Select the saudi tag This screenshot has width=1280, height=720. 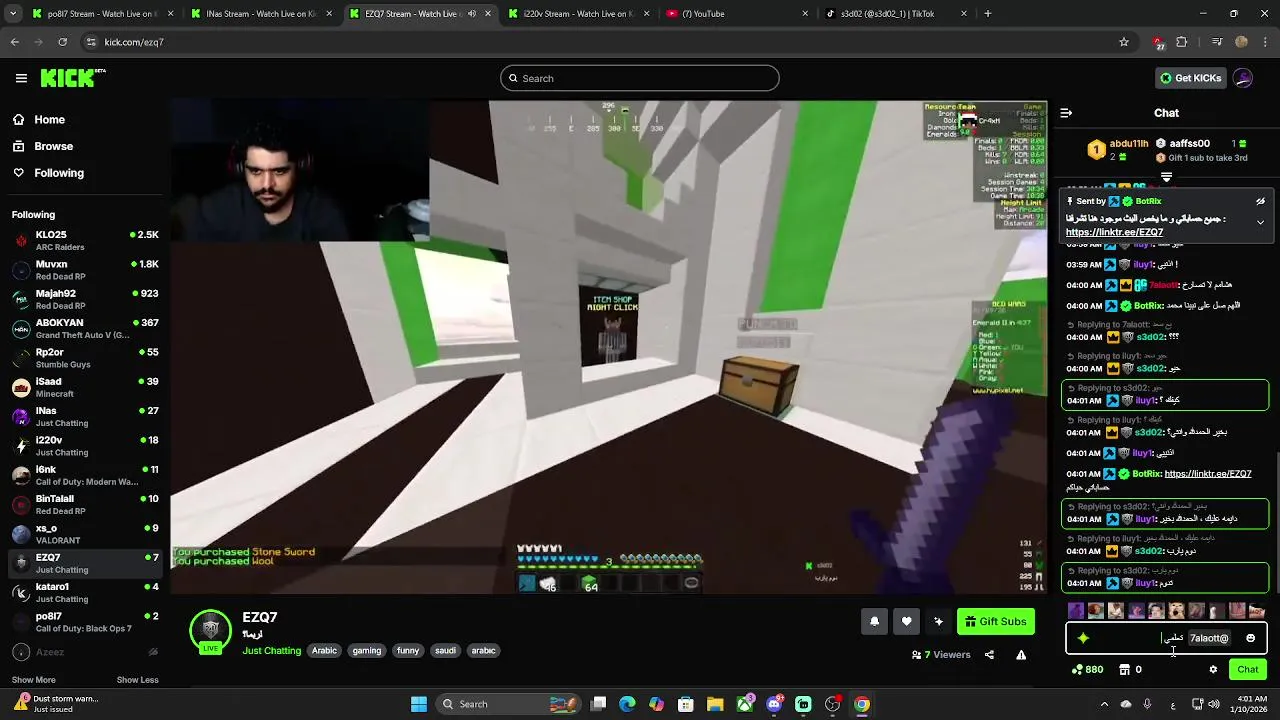tap(445, 650)
